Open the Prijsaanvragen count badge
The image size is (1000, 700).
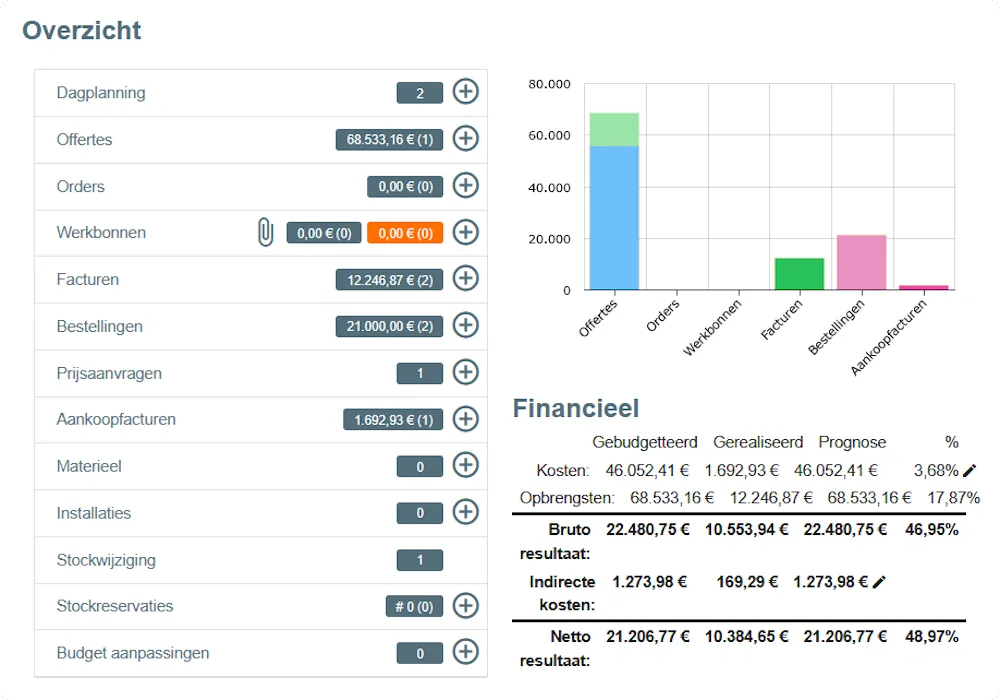pos(420,374)
